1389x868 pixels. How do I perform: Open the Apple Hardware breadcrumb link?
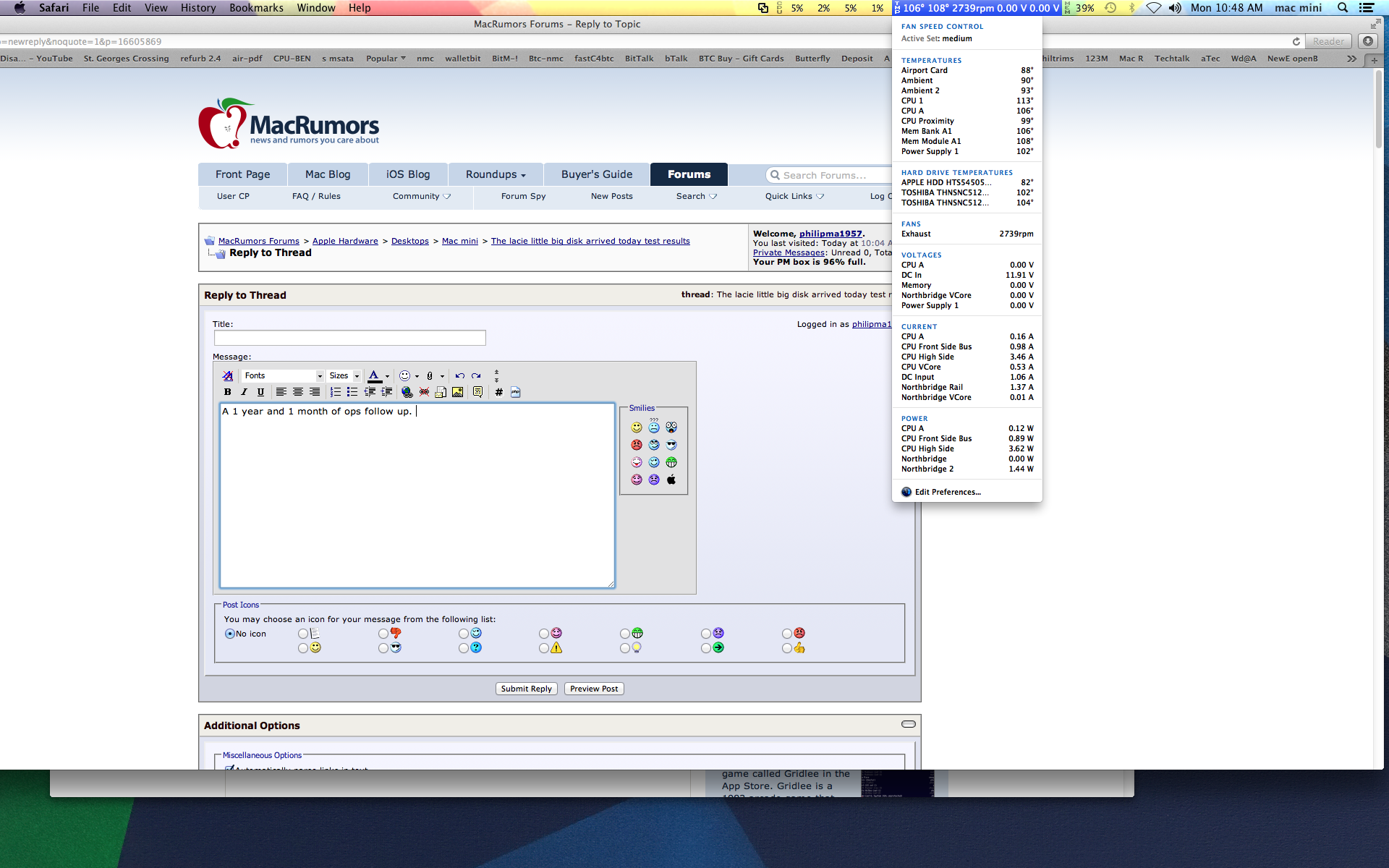[345, 241]
